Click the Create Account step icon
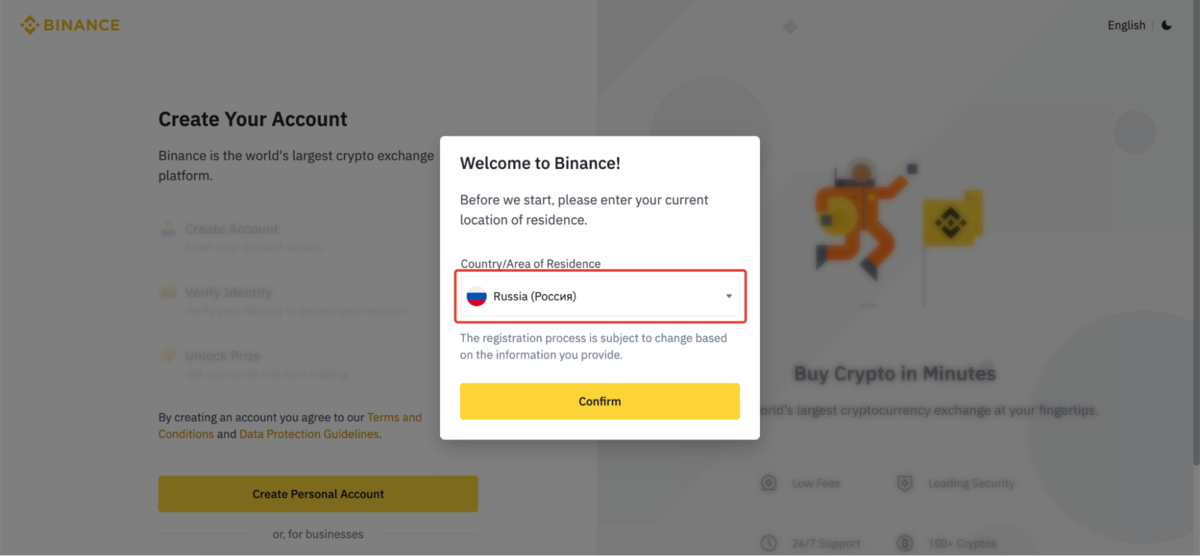Screen dimensions: 1200x556 169,230
